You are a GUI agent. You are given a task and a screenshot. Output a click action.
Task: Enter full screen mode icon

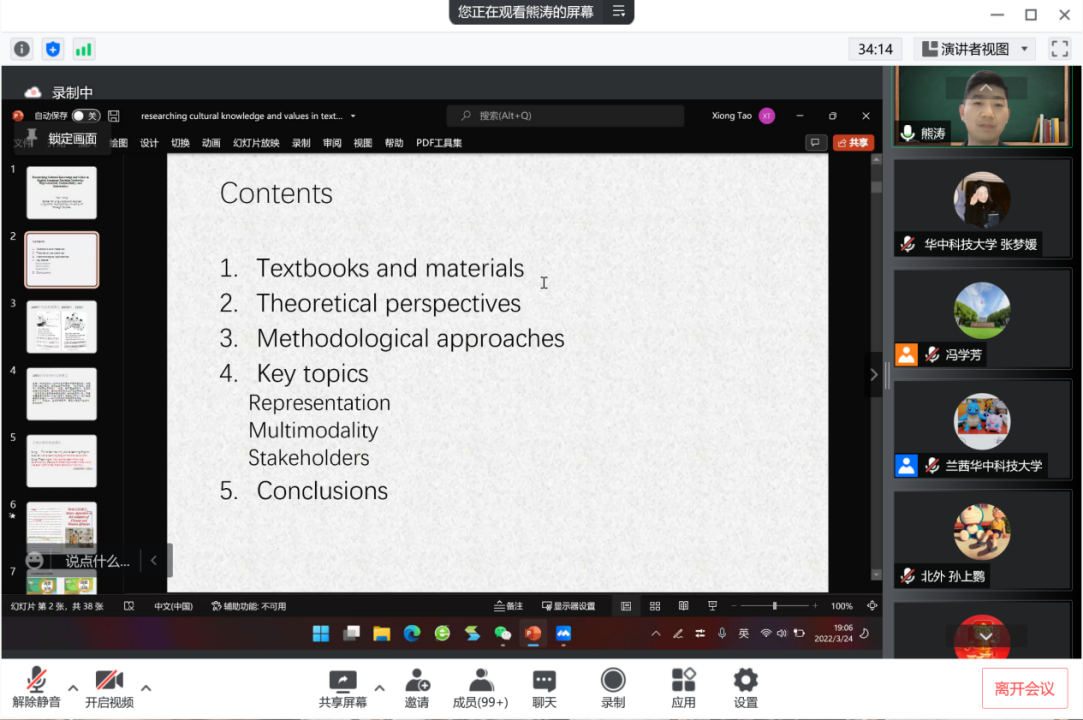pos(1059,49)
